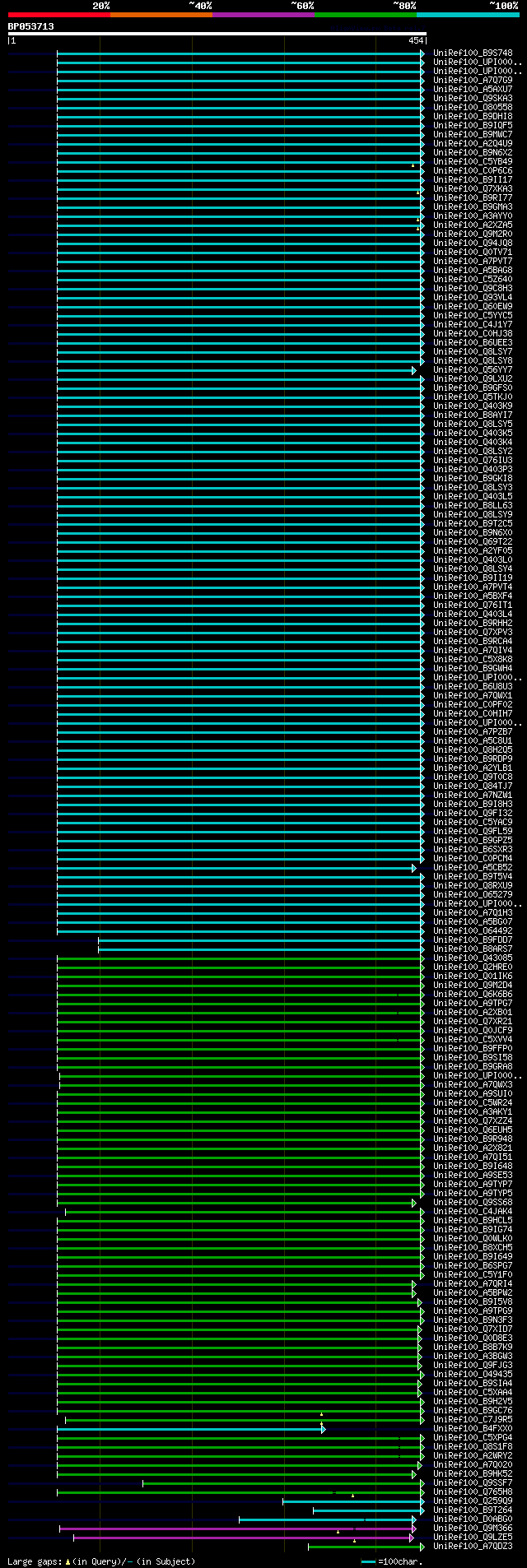This screenshot has width=527, height=1568.
Task: Click label UniRef100_C5XVV4
Action: [x=473, y=1039]
